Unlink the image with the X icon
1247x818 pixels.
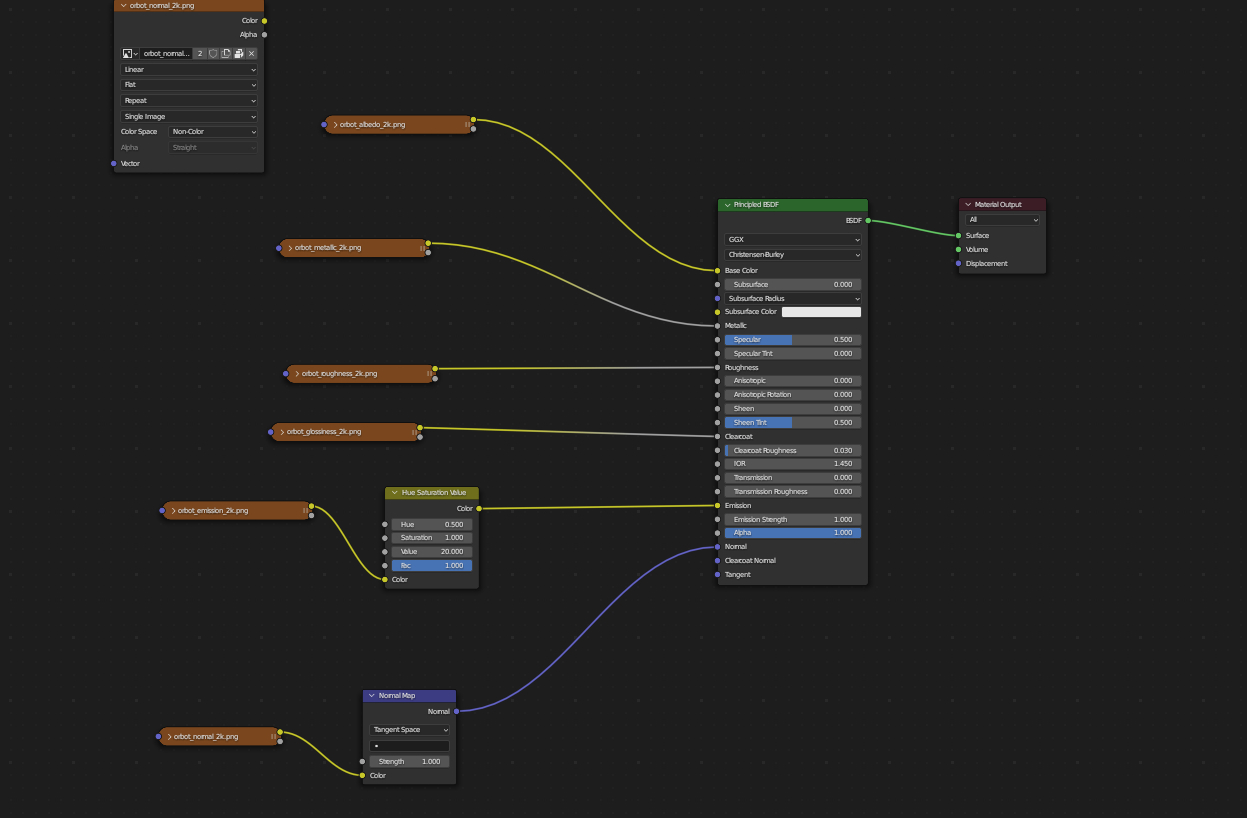(x=251, y=53)
